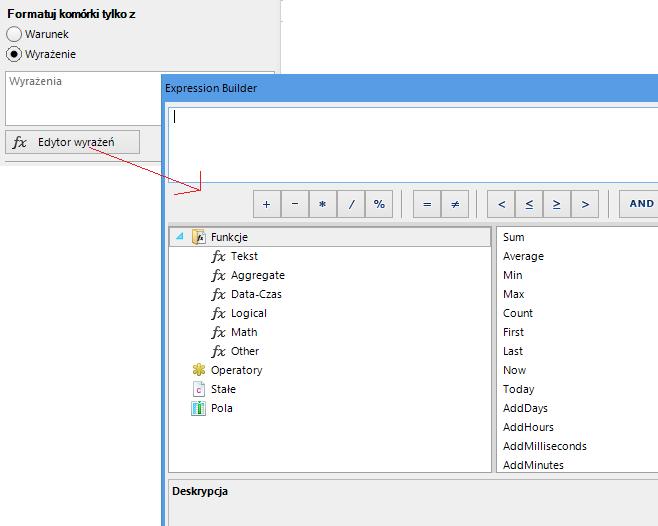Choose the Max function from the list
This screenshot has width=658, height=526.
click(514, 294)
